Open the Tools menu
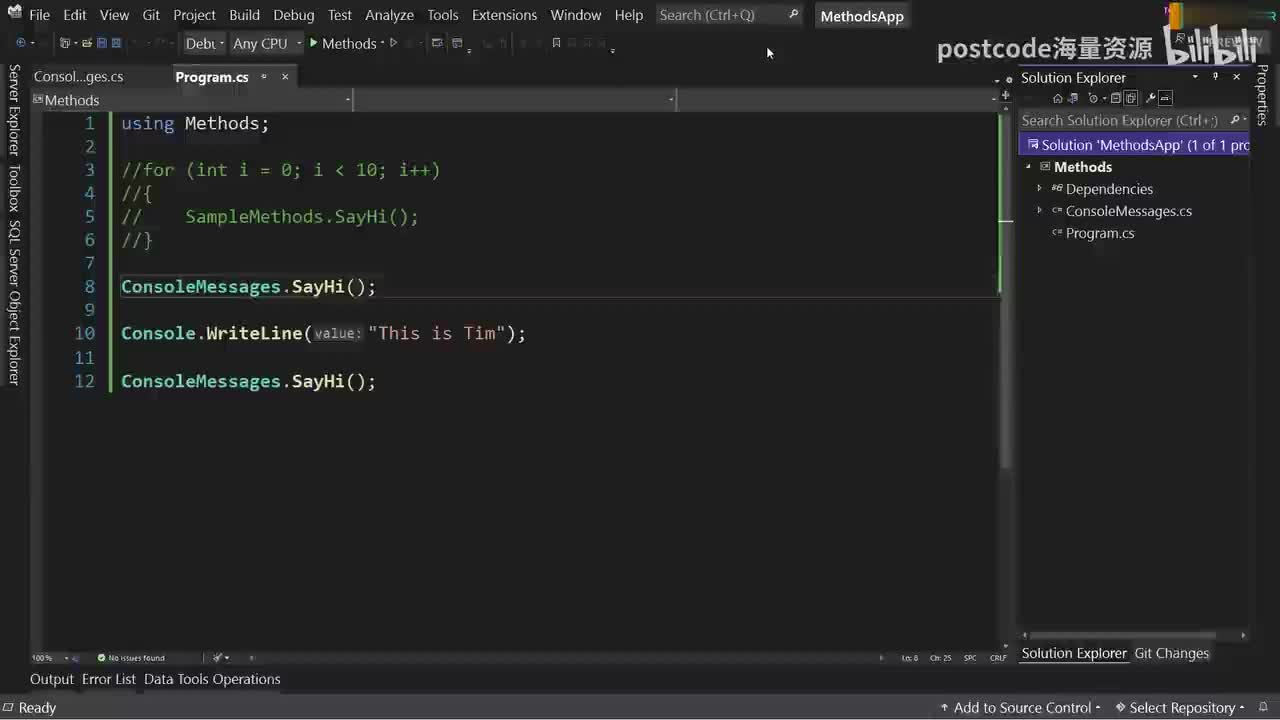The height and width of the screenshot is (720, 1280). [443, 15]
